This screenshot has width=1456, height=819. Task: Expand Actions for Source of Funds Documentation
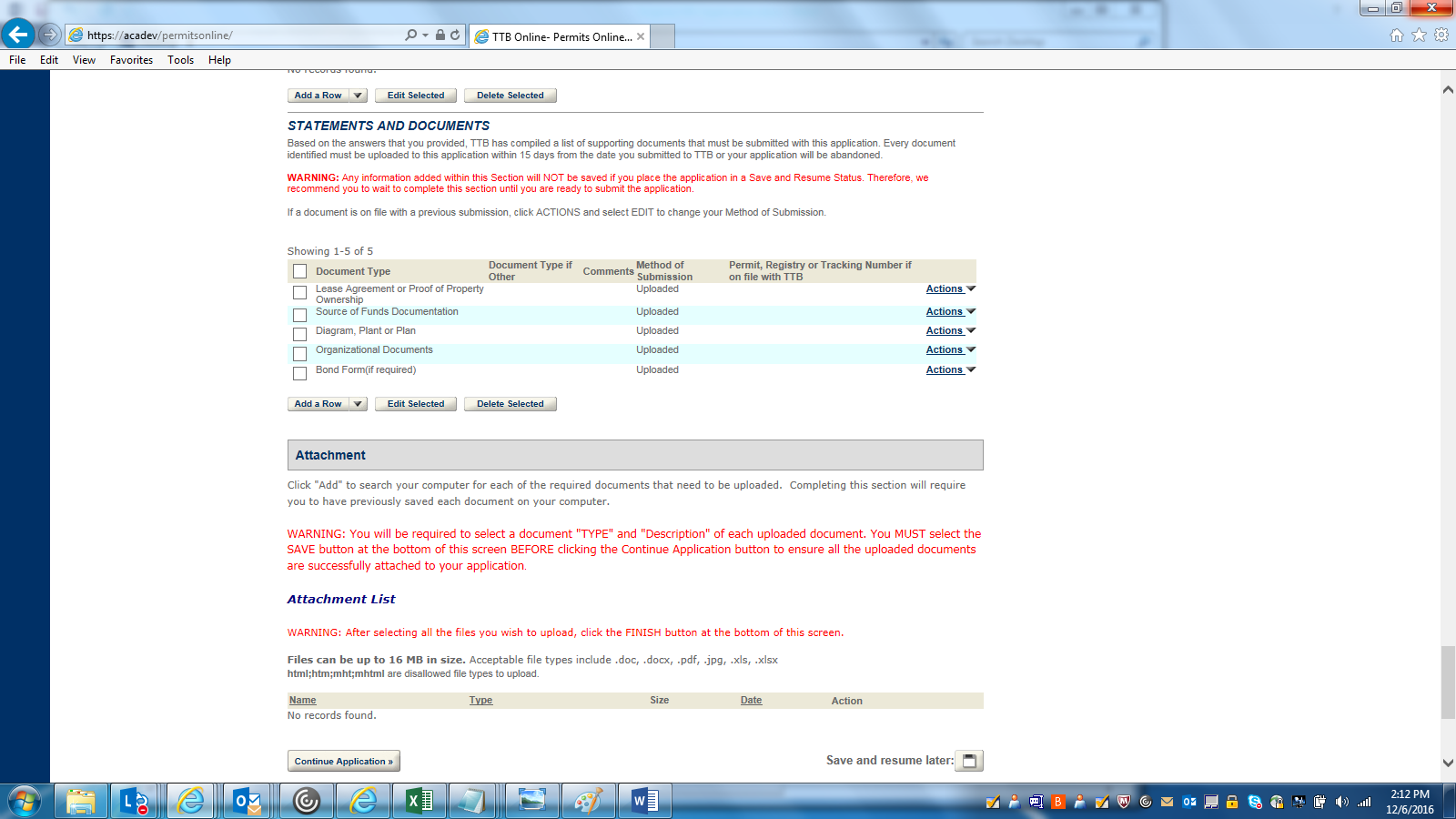click(951, 311)
